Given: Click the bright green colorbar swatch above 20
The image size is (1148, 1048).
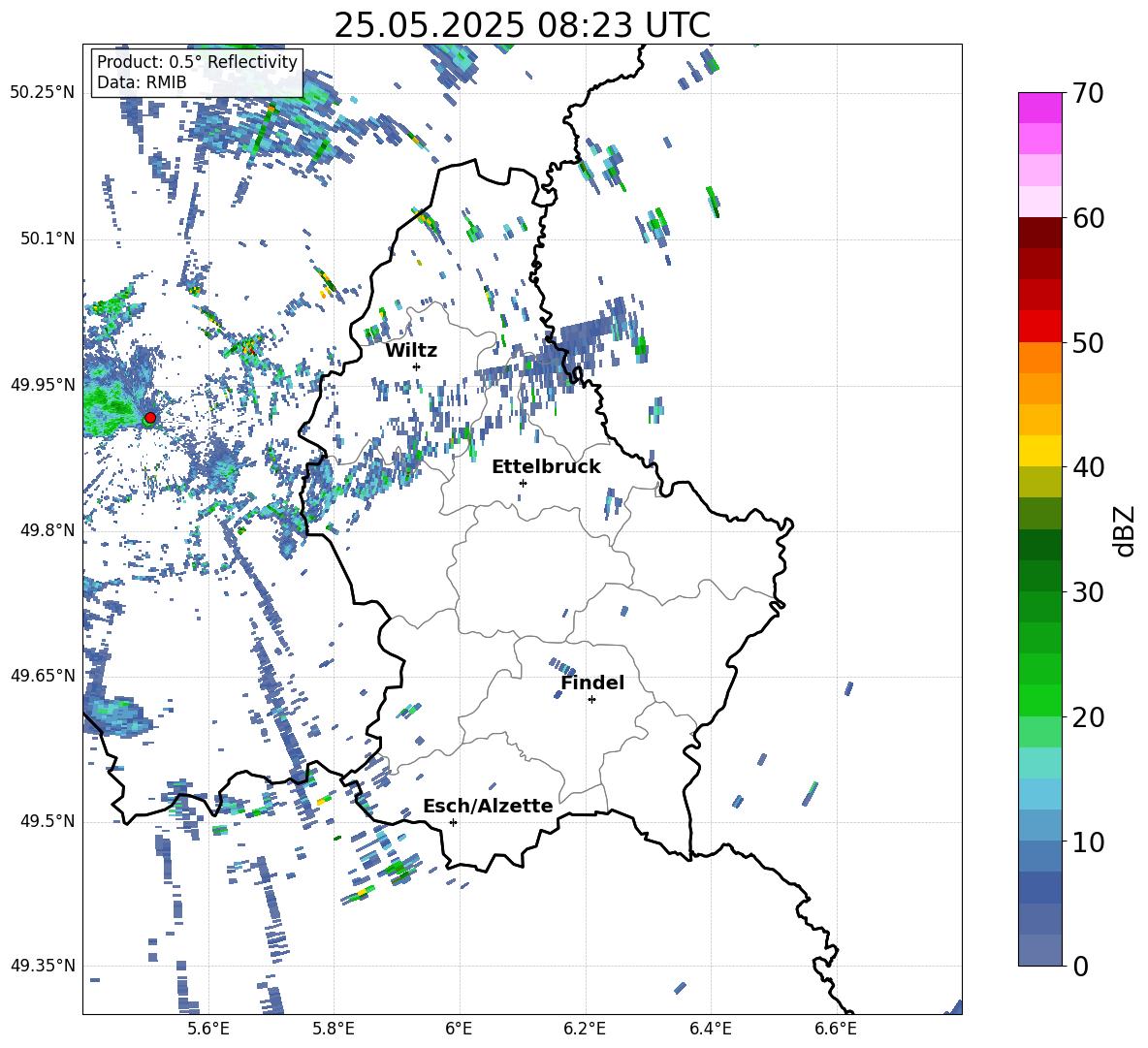Looking at the screenshot, I should [x=1039, y=700].
